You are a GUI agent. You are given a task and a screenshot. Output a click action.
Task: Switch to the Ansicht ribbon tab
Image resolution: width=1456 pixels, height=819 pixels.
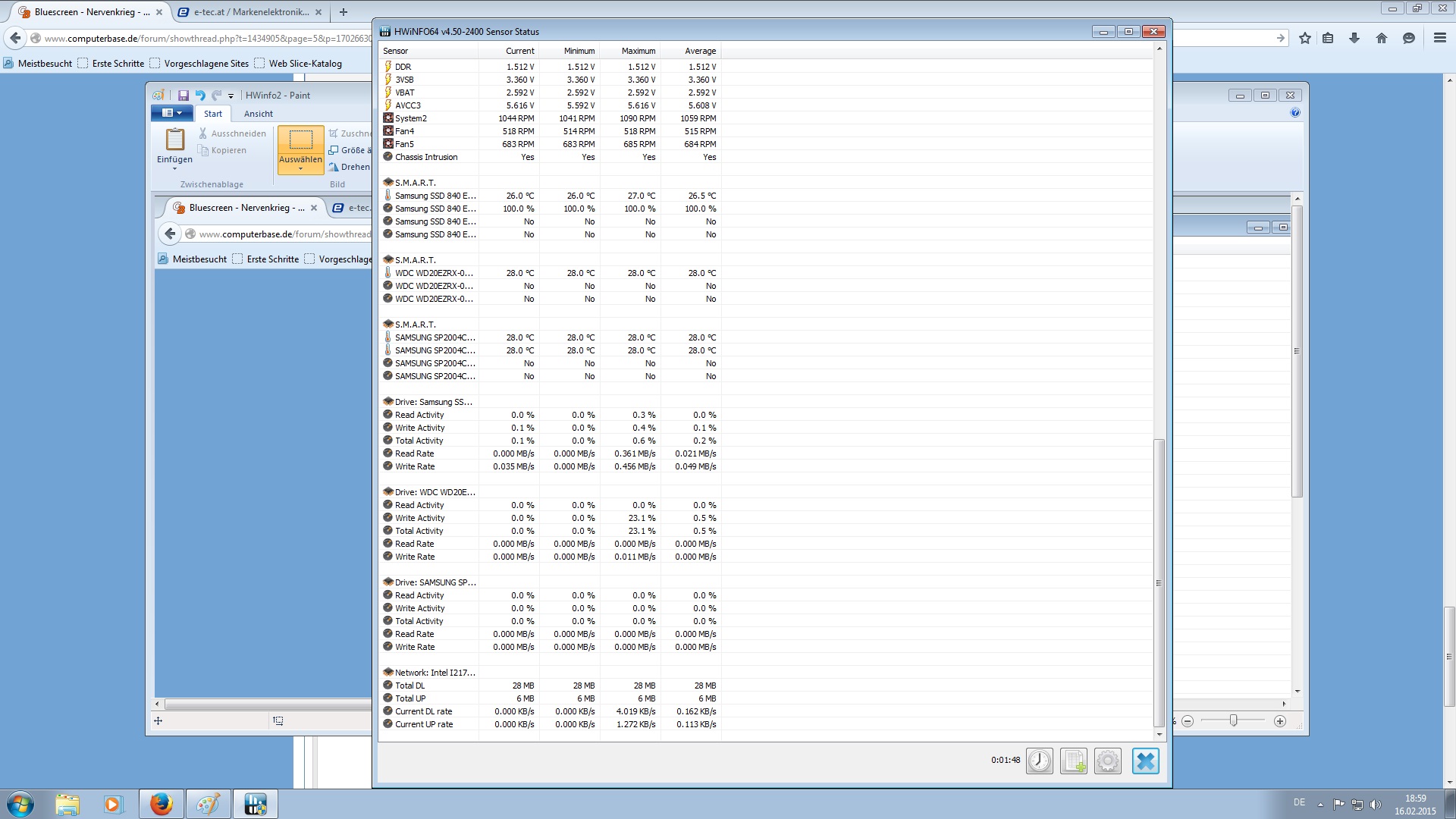click(258, 114)
